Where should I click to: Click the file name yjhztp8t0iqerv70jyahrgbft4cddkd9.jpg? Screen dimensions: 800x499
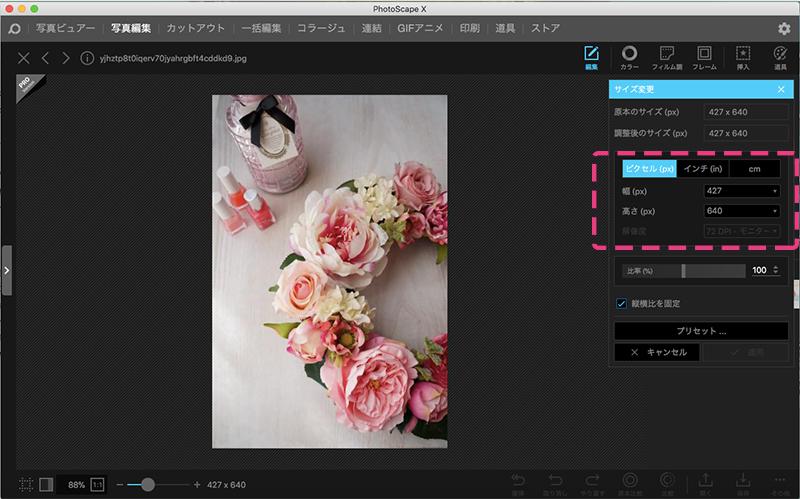[x=173, y=58]
